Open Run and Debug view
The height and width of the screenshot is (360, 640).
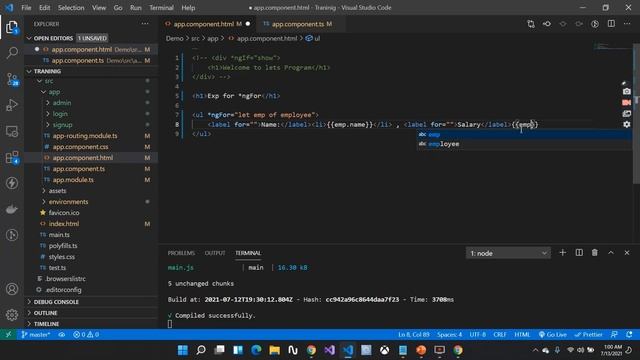[12, 105]
